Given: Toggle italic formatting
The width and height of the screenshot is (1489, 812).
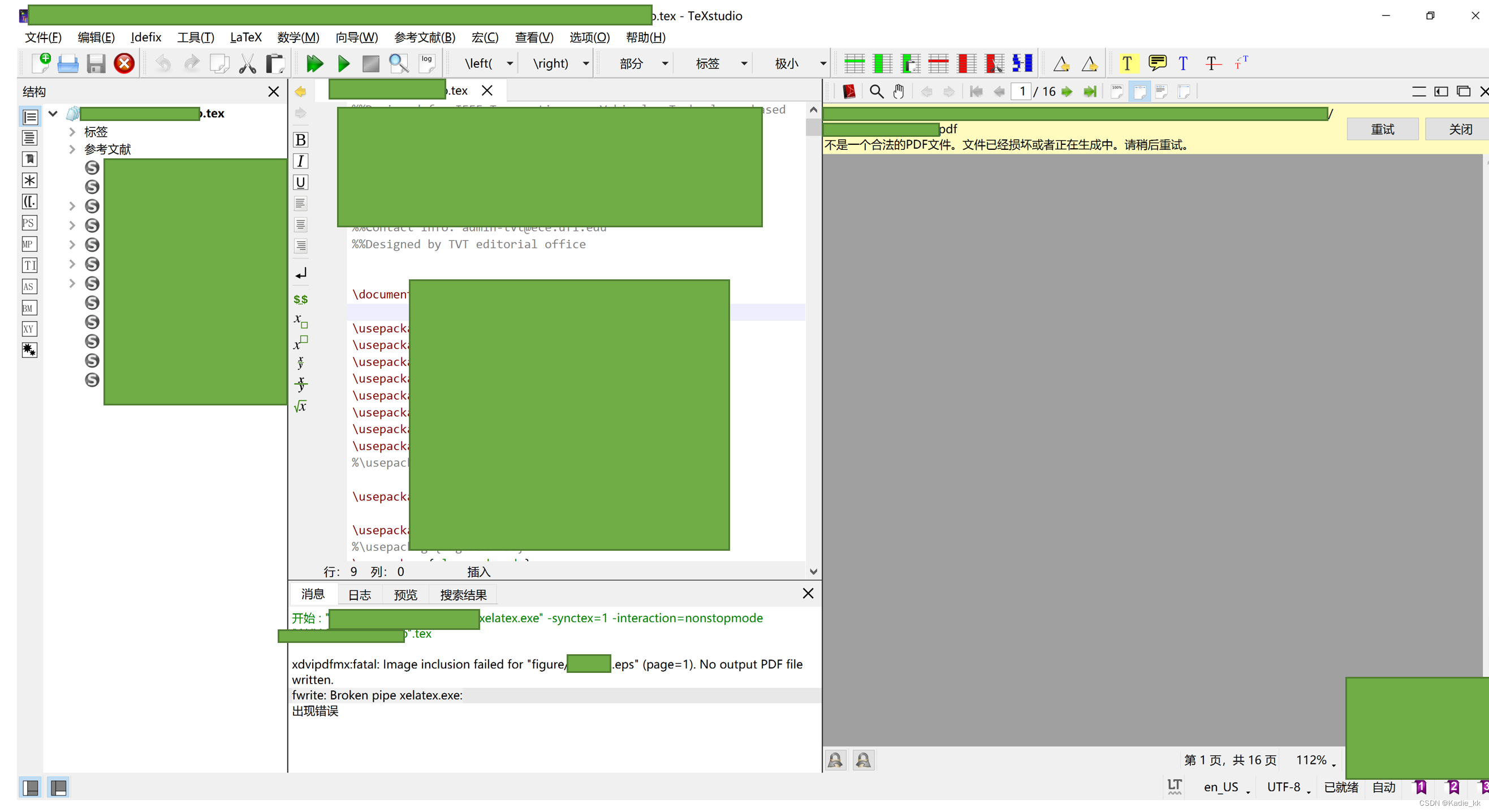Looking at the screenshot, I should pos(300,161).
